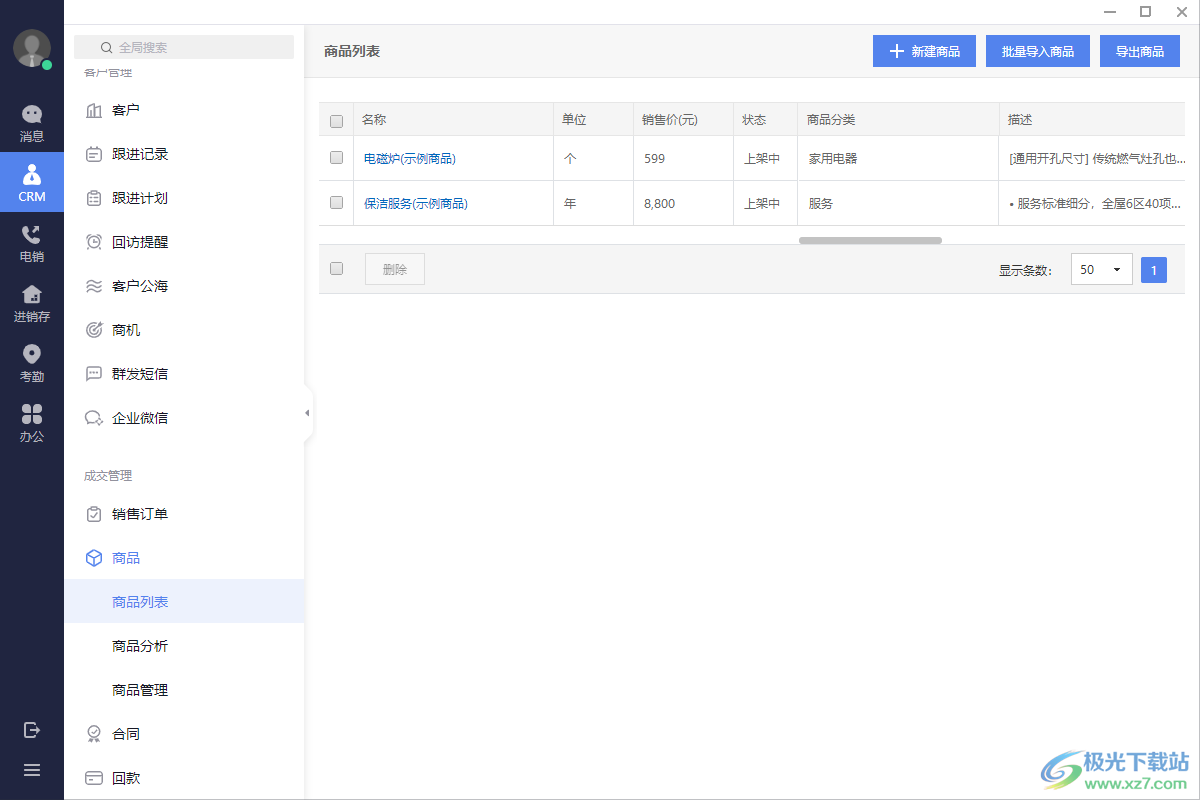Click the 全局搜索 search field

184,47
